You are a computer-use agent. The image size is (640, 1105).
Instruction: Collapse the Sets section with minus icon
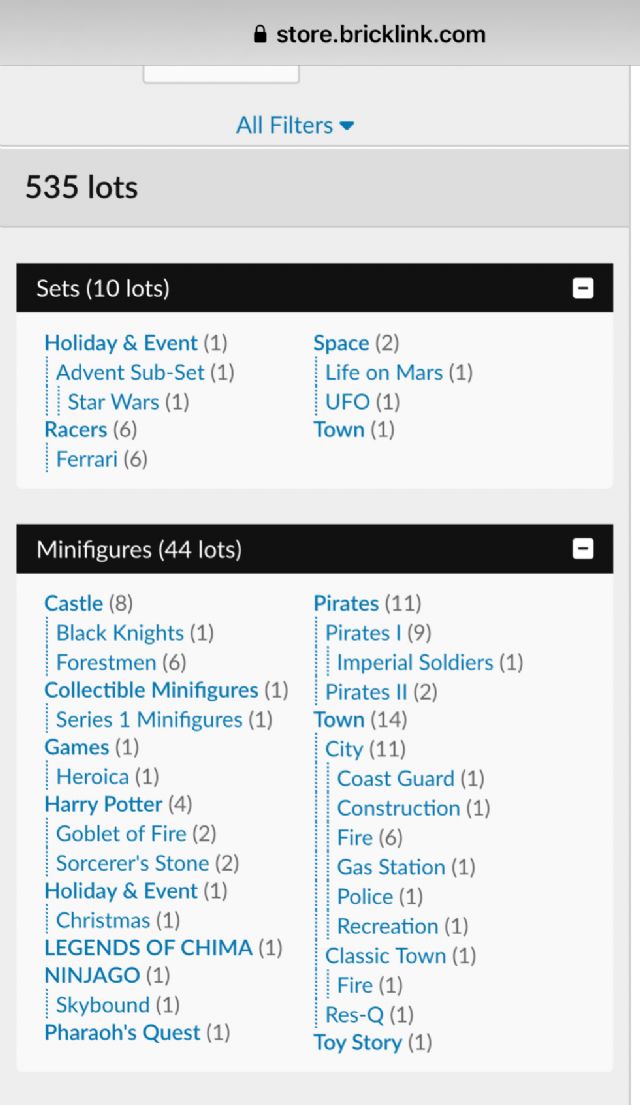[x=583, y=289]
